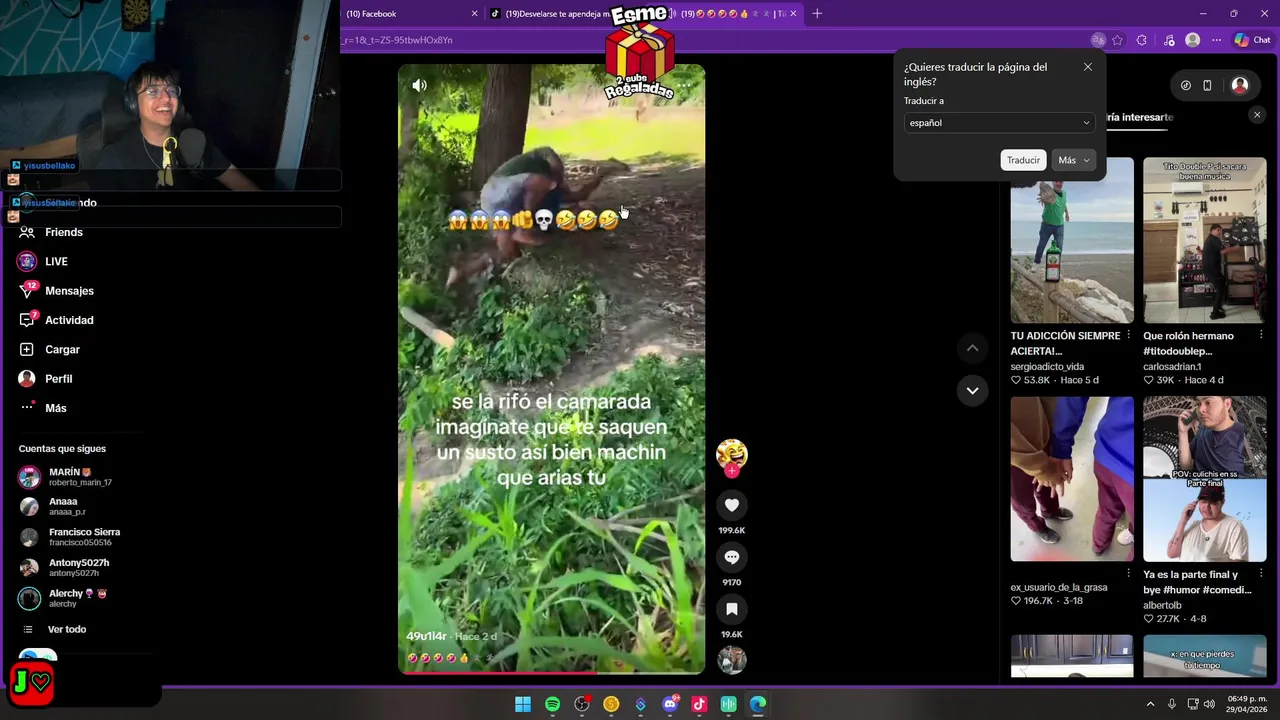The width and height of the screenshot is (1280, 720).
Task: Click the TikTok coins icon top right
Action: click(1186, 86)
